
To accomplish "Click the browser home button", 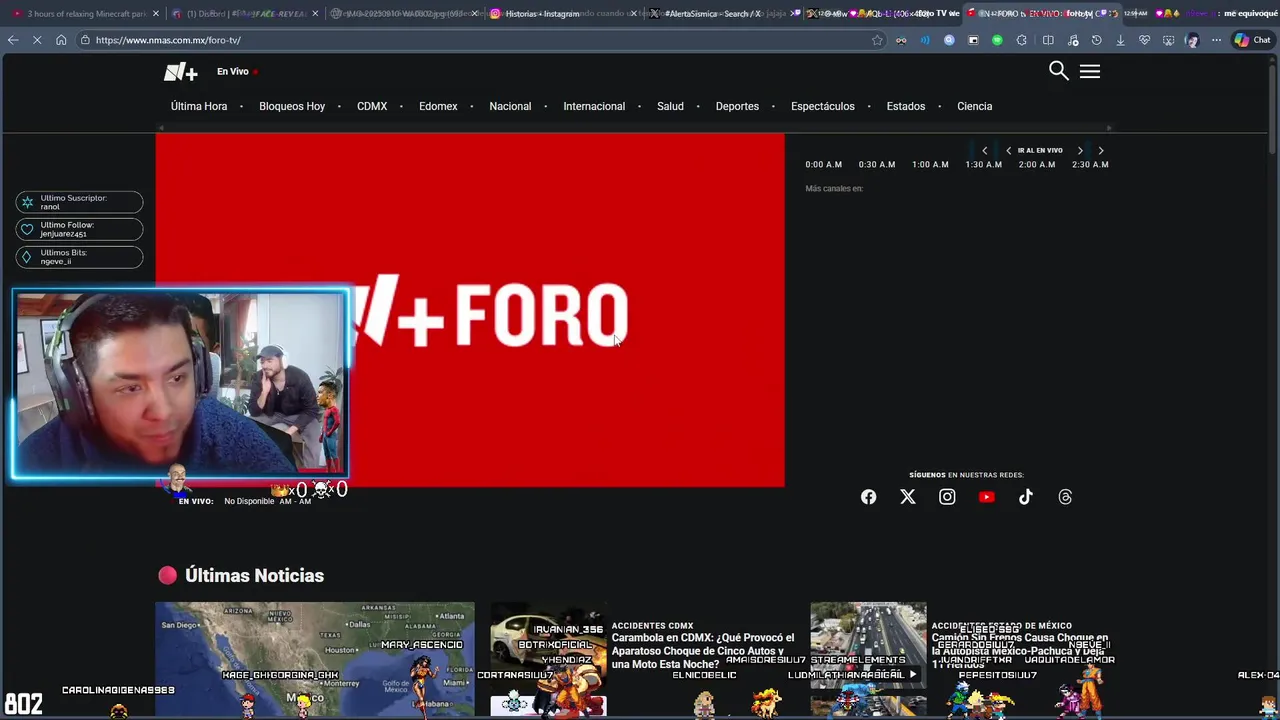I will pos(61,40).
